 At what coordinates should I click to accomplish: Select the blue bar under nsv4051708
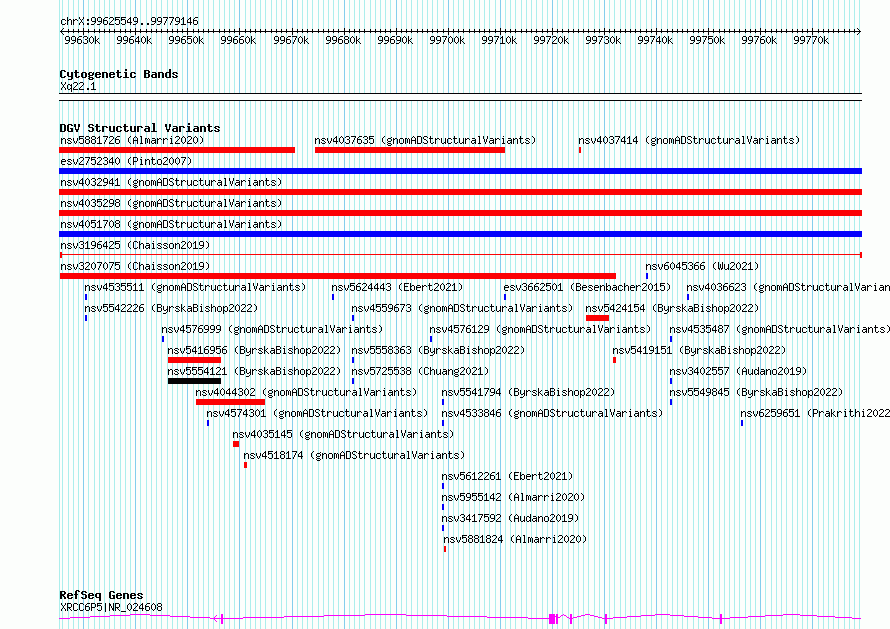click(460, 234)
